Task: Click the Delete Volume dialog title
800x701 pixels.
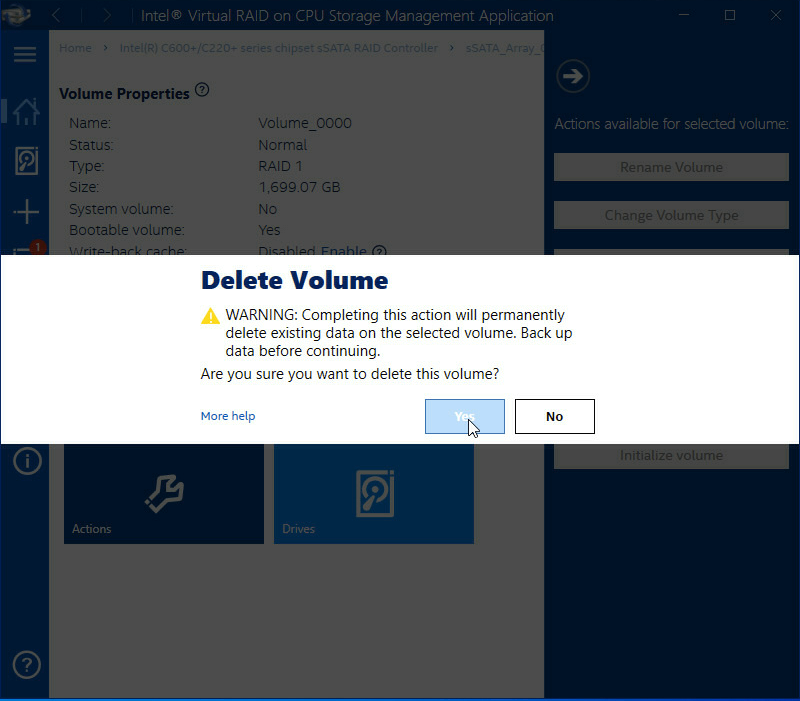Action: pos(294,280)
